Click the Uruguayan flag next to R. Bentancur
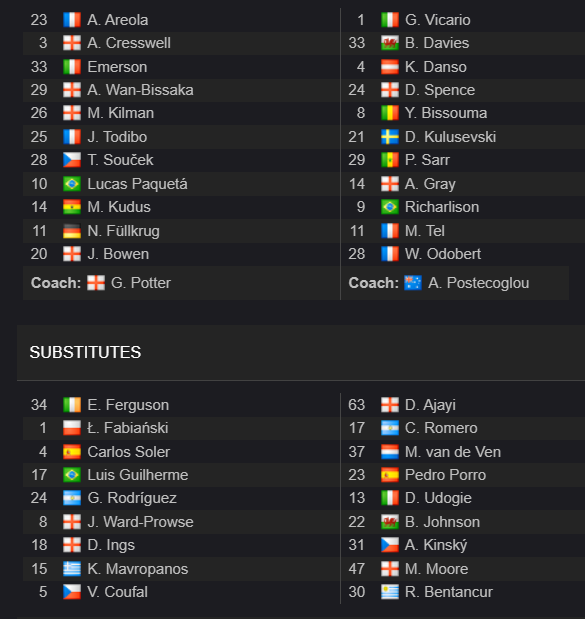The height and width of the screenshot is (619, 585). (390, 592)
